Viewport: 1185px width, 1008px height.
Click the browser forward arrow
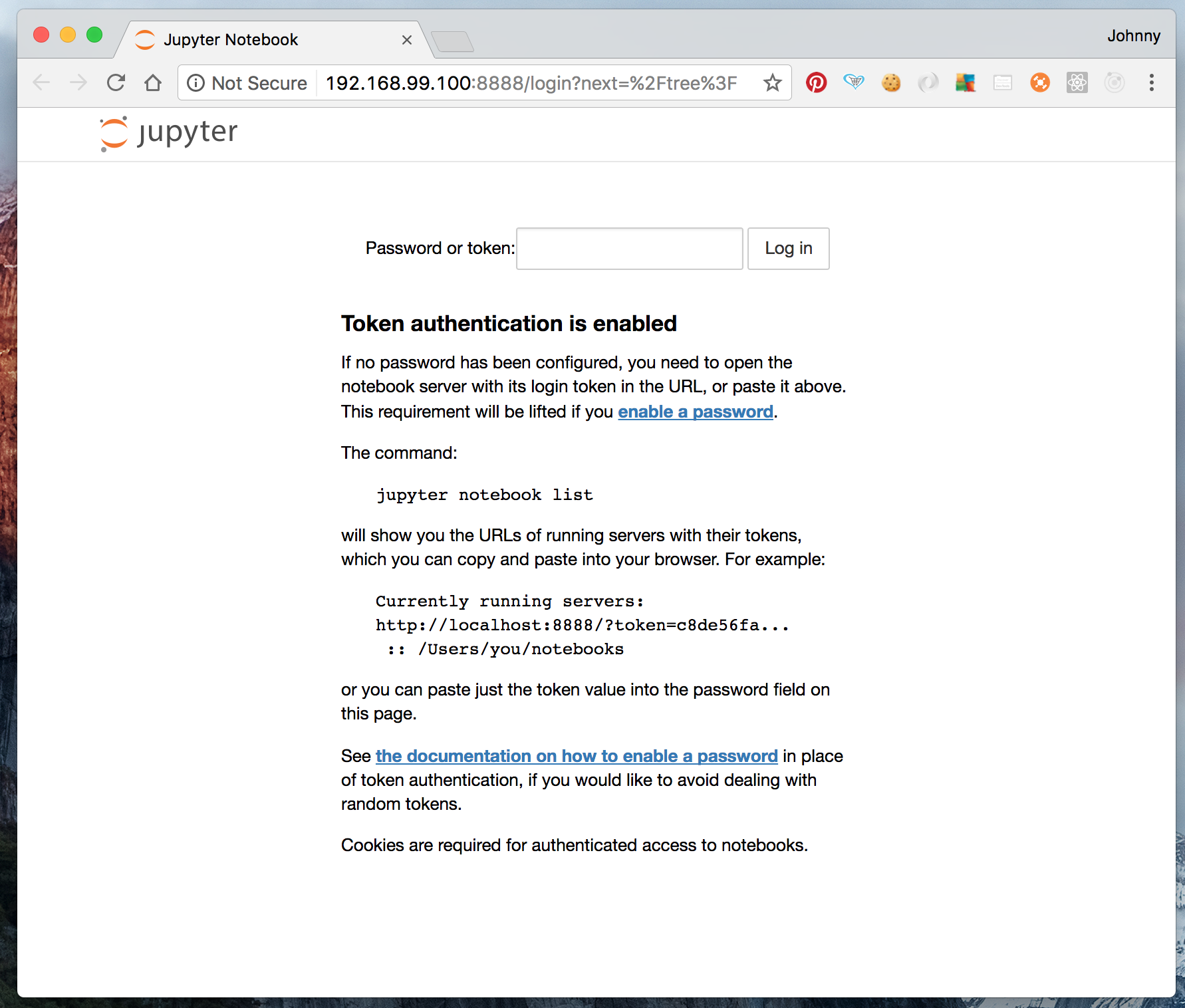point(78,82)
